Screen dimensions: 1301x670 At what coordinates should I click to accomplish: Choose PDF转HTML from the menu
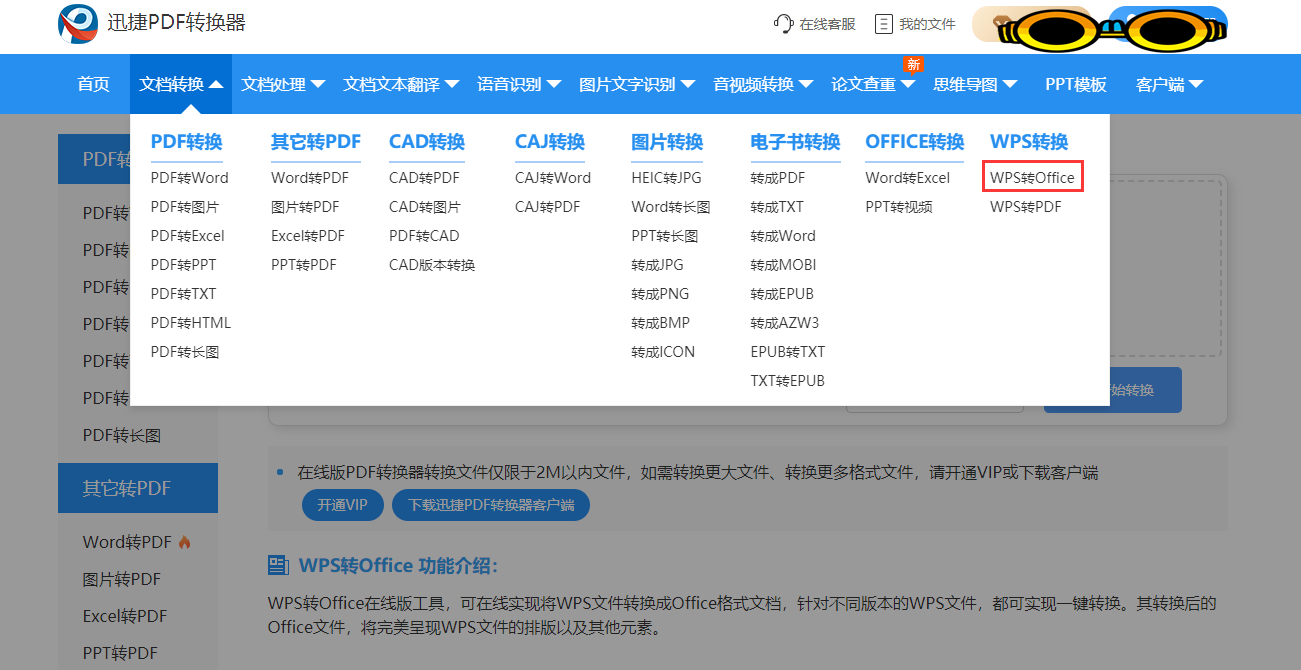pyautogui.click(x=191, y=323)
